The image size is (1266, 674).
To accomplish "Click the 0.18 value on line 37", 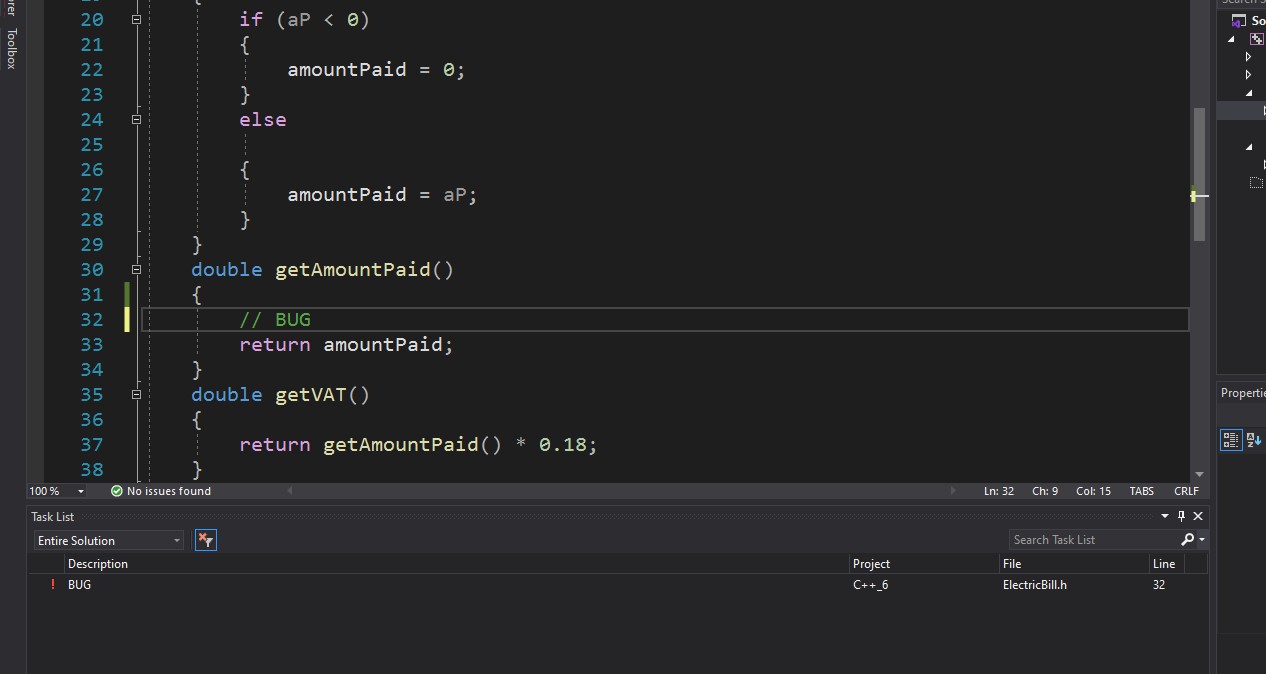I will [x=563, y=444].
